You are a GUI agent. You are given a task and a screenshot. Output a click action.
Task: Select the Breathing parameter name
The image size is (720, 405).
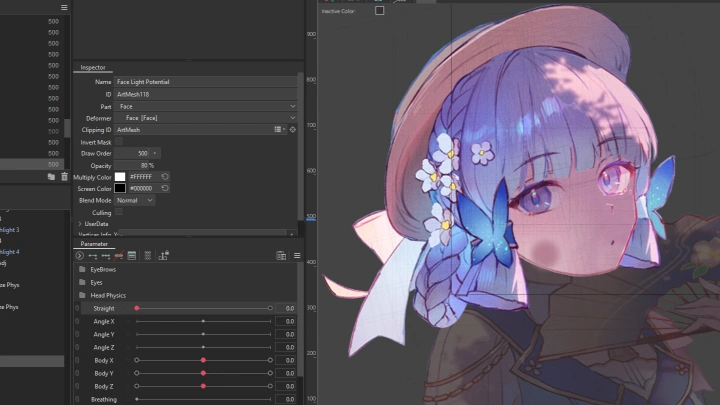[x=104, y=399]
